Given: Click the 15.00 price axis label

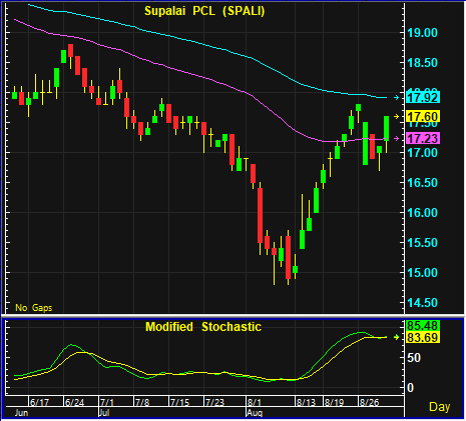Looking at the screenshot, I should pos(422,273).
